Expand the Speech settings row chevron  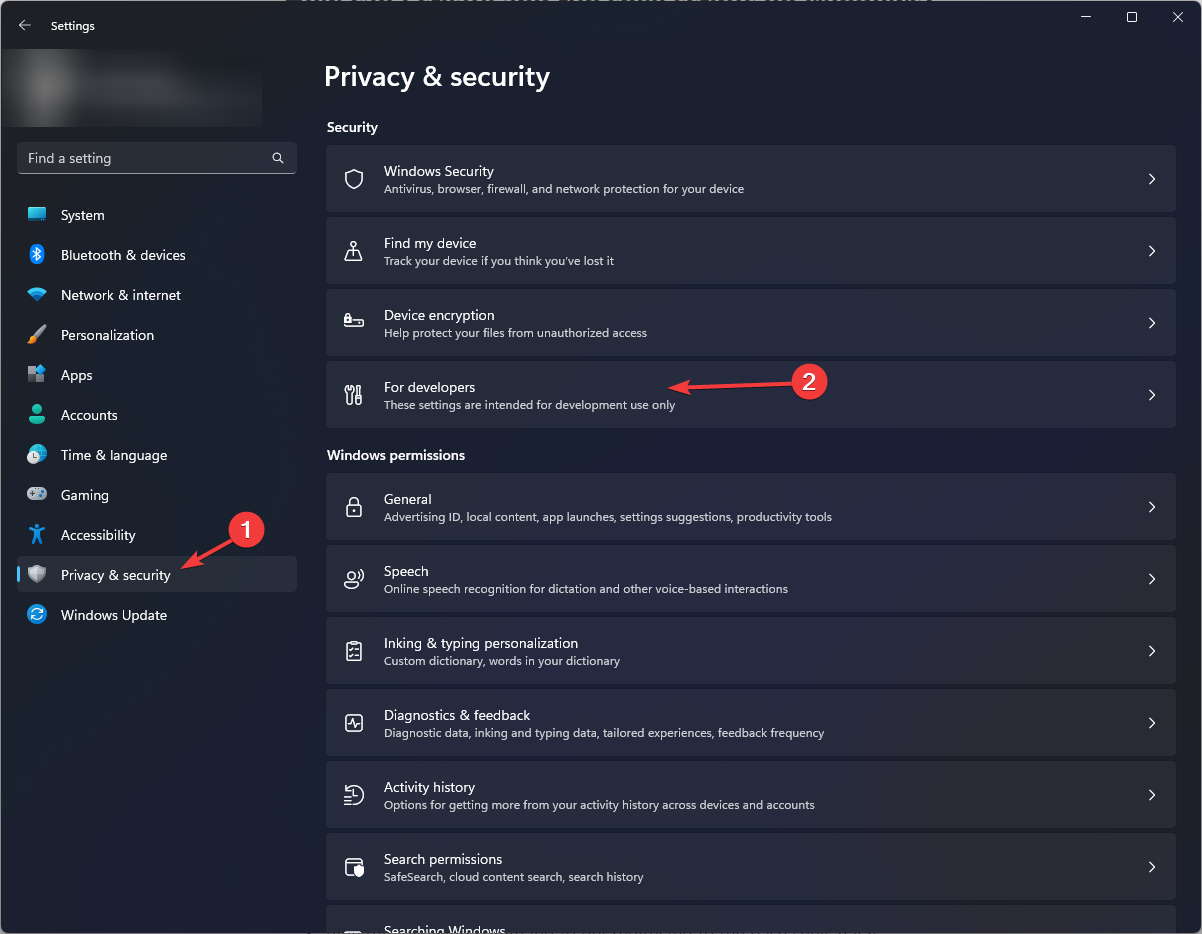tap(1152, 579)
